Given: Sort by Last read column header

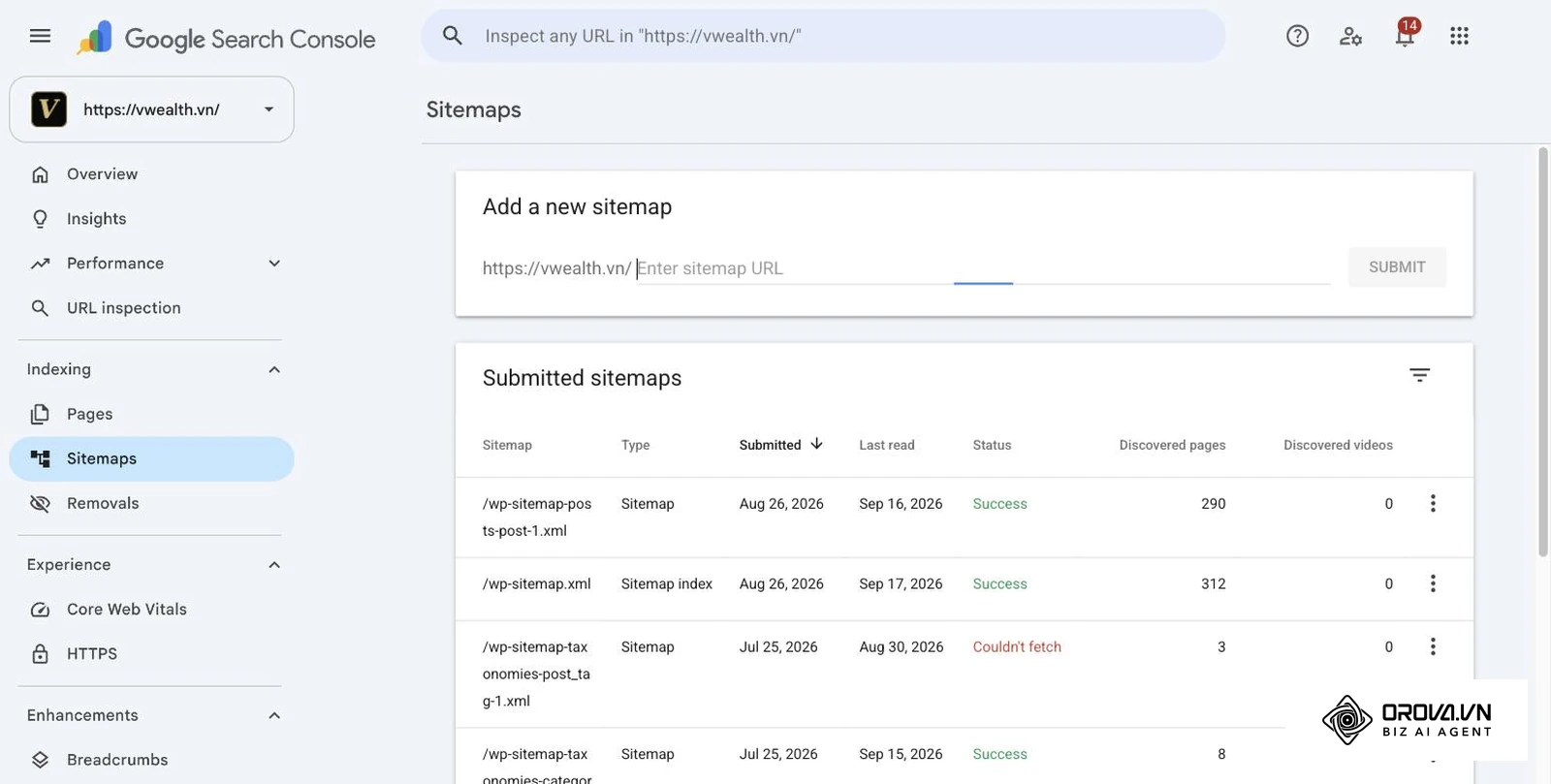Looking at the screenshot, I should click(x=886, y=445).
